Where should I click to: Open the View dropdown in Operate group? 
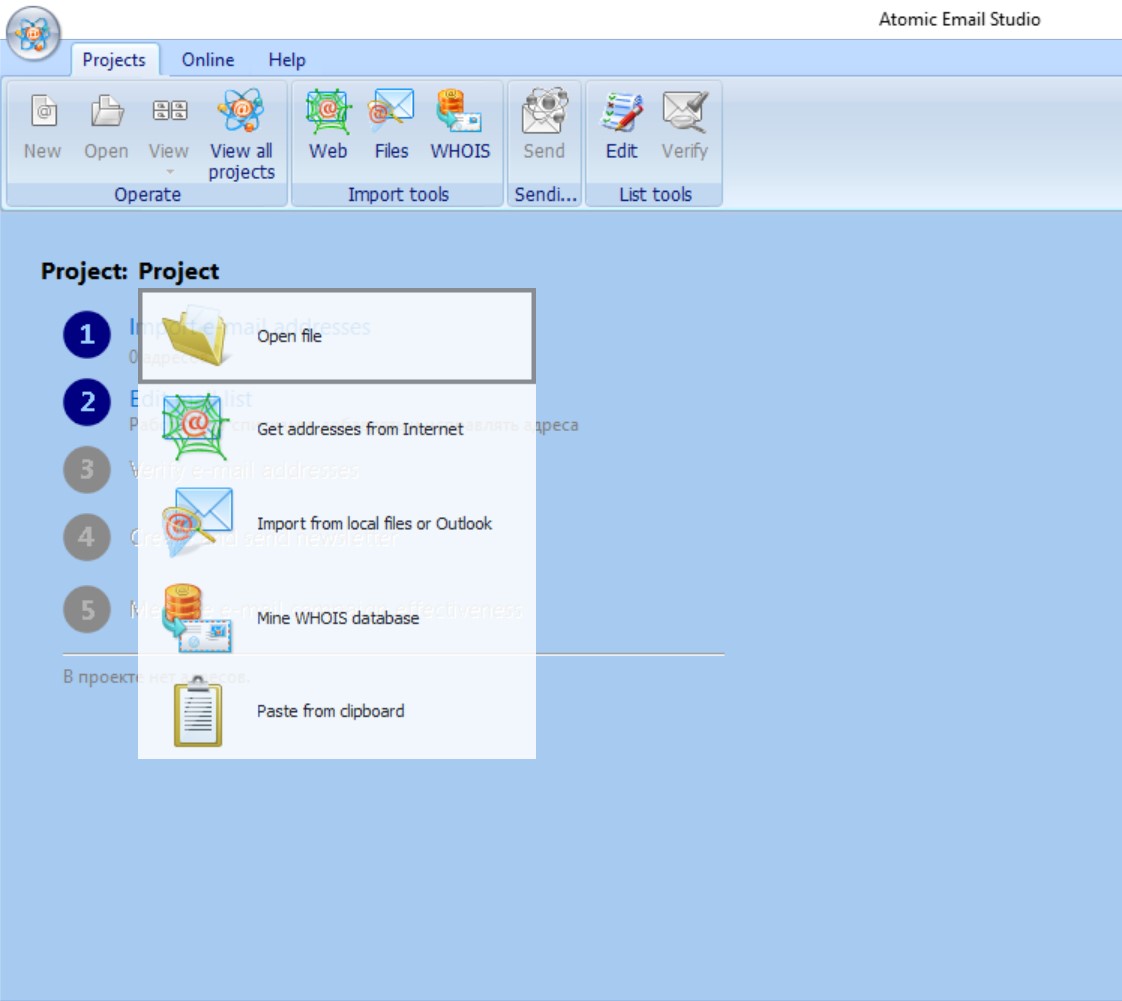[169, 132]
